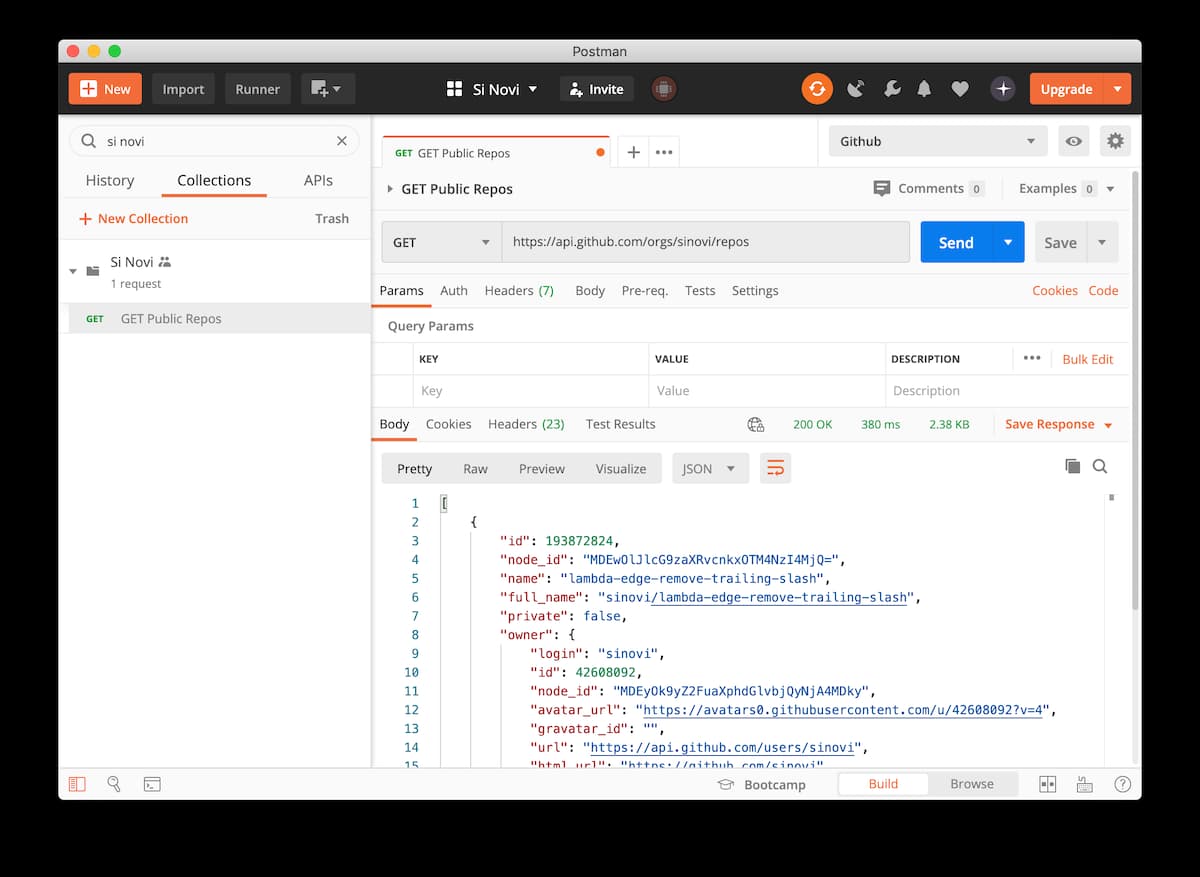The width and height of the screenshot is (1200, 877).
Task: Open Bootcamp from status bar
Action: (762, 784)
